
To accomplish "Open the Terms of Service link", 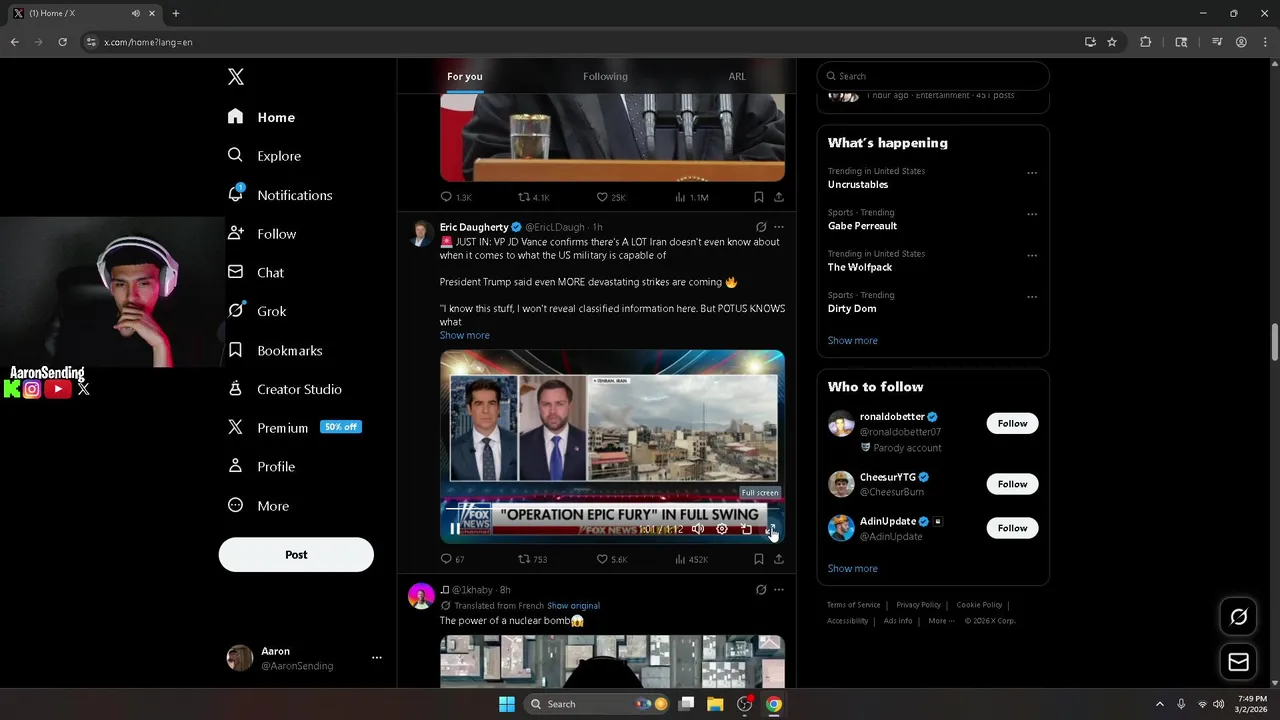I will pyautogui.click(x=854, y=605).
